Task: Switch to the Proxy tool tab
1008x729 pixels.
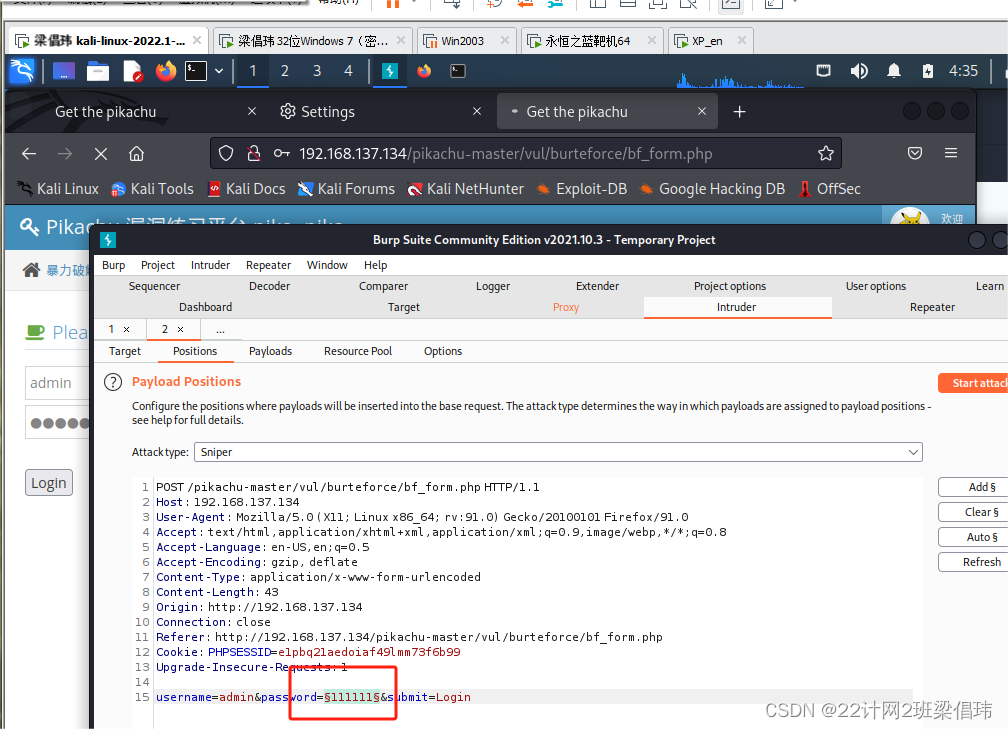Action: coord(566,307)
